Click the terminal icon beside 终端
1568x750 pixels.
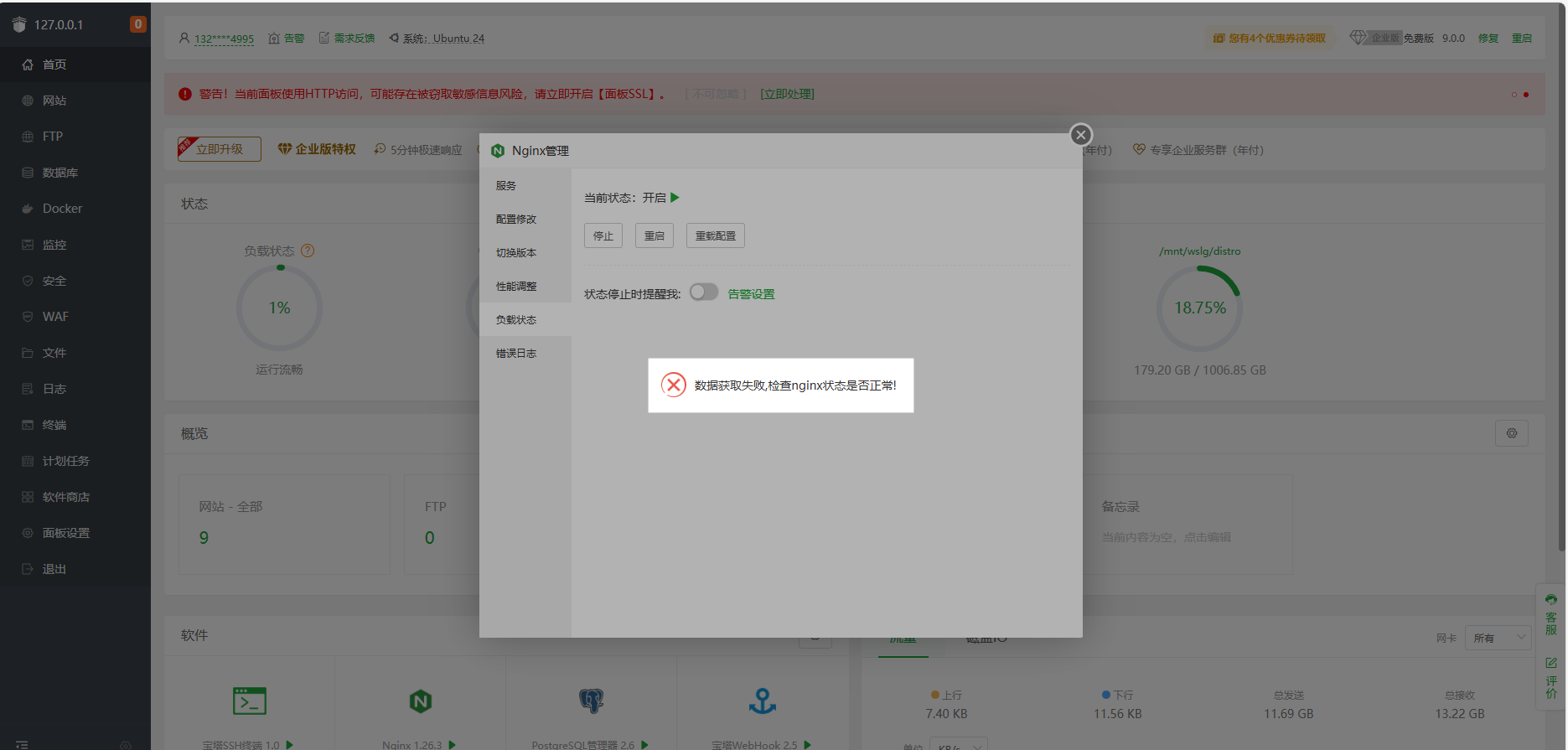tap(28, 425)
